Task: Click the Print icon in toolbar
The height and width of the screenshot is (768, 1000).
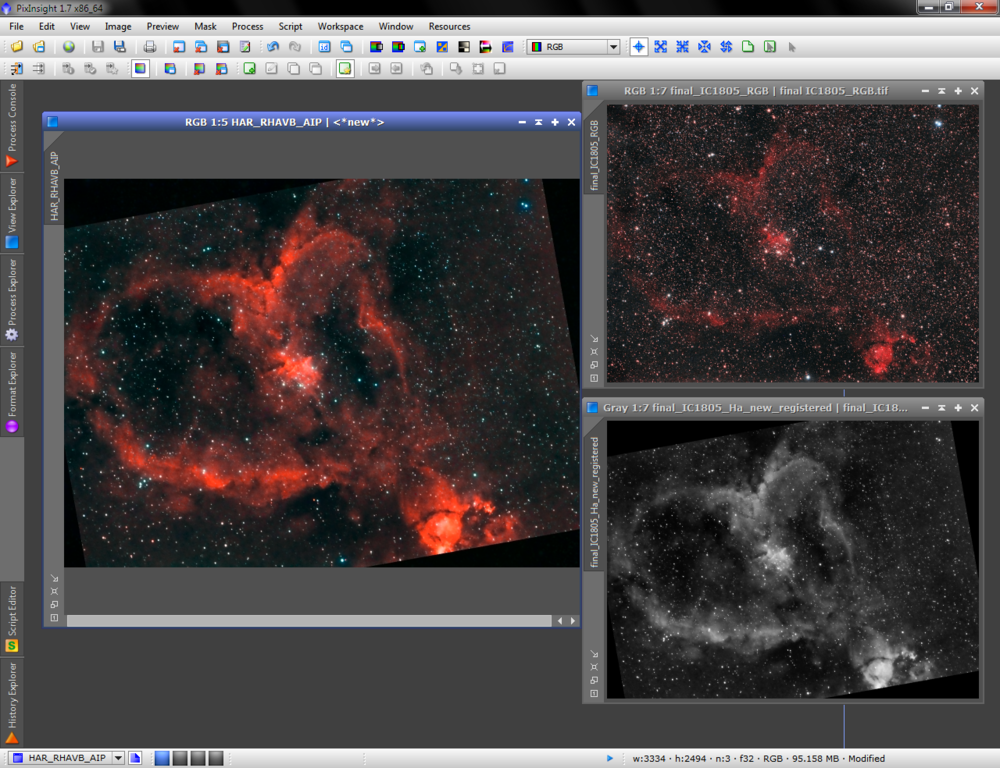Action: [x=150, y=47]
